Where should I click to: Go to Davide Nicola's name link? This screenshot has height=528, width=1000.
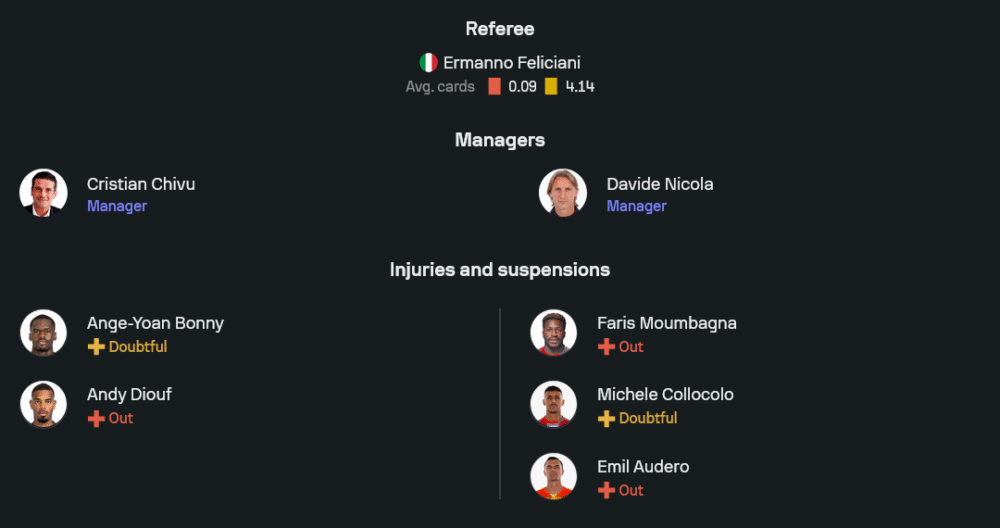pyautogui.click(x=660, y=184)
